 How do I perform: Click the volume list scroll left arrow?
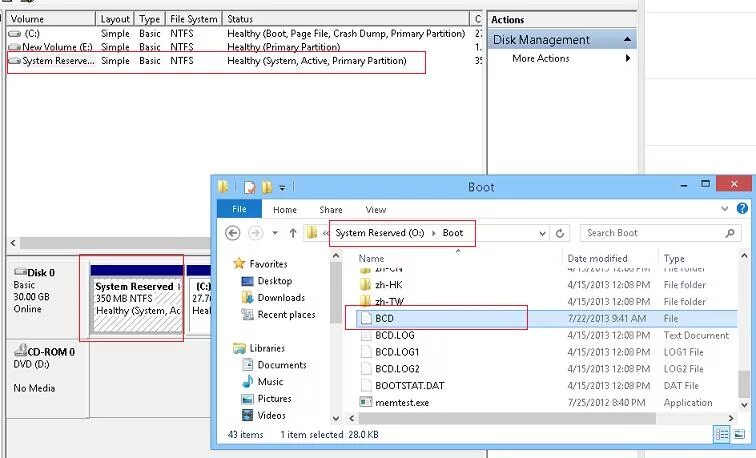13,243
